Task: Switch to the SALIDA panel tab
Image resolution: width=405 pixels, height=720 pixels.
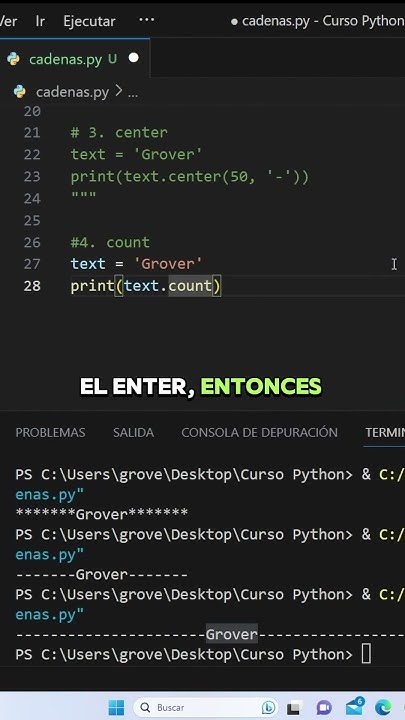Action: [134, 433]
